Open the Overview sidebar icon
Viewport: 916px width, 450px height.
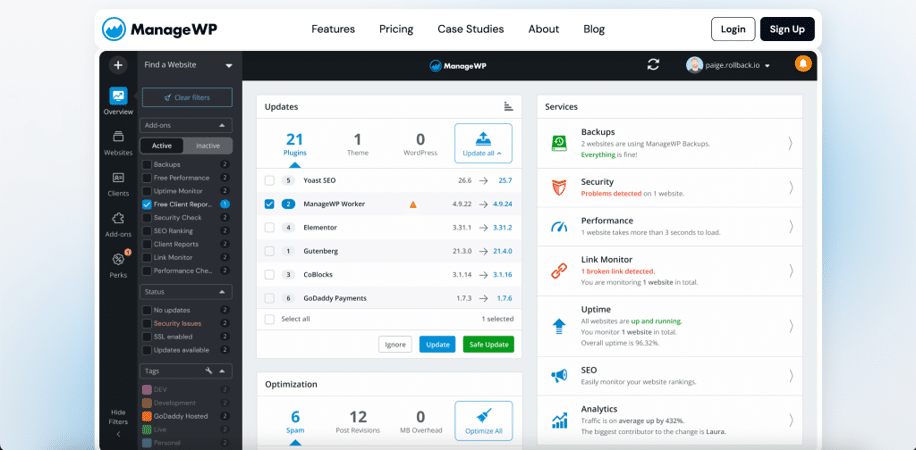click(118, 96)
